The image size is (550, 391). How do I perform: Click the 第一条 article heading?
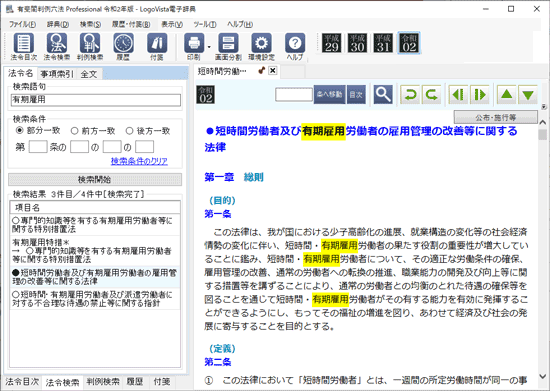pos(218,214)
